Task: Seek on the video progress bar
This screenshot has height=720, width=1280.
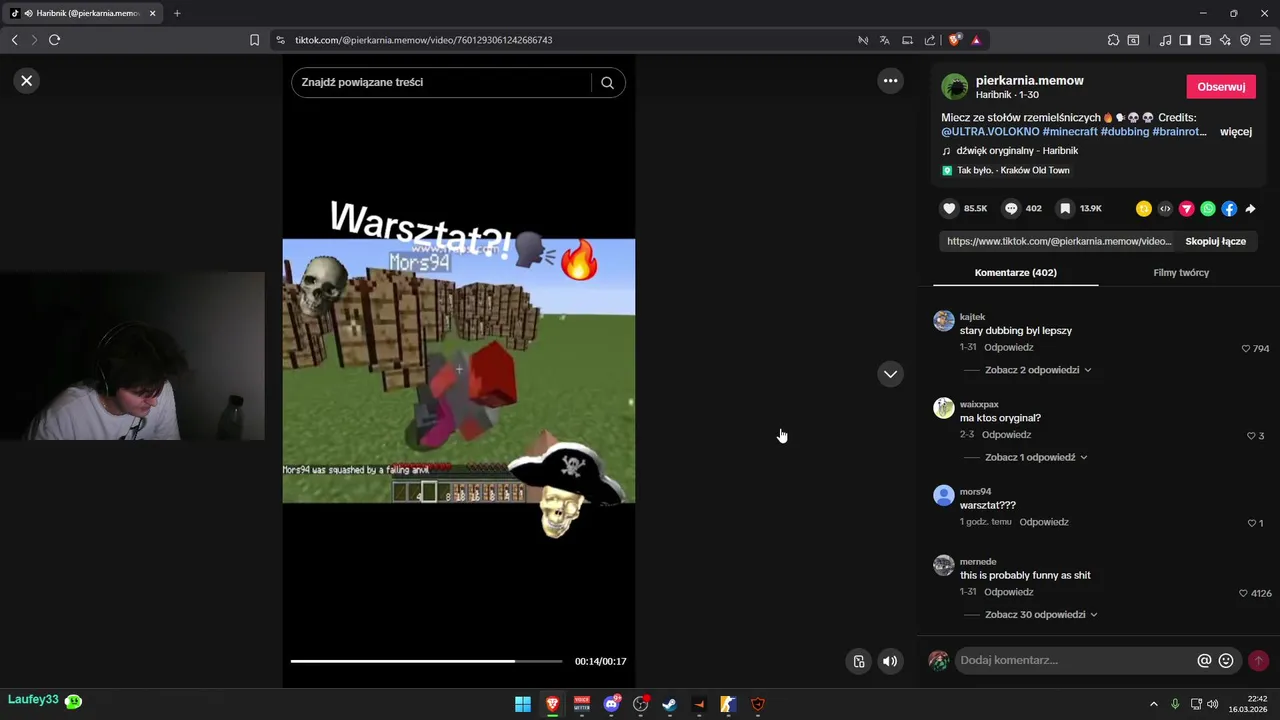Action: coord(426,661)
